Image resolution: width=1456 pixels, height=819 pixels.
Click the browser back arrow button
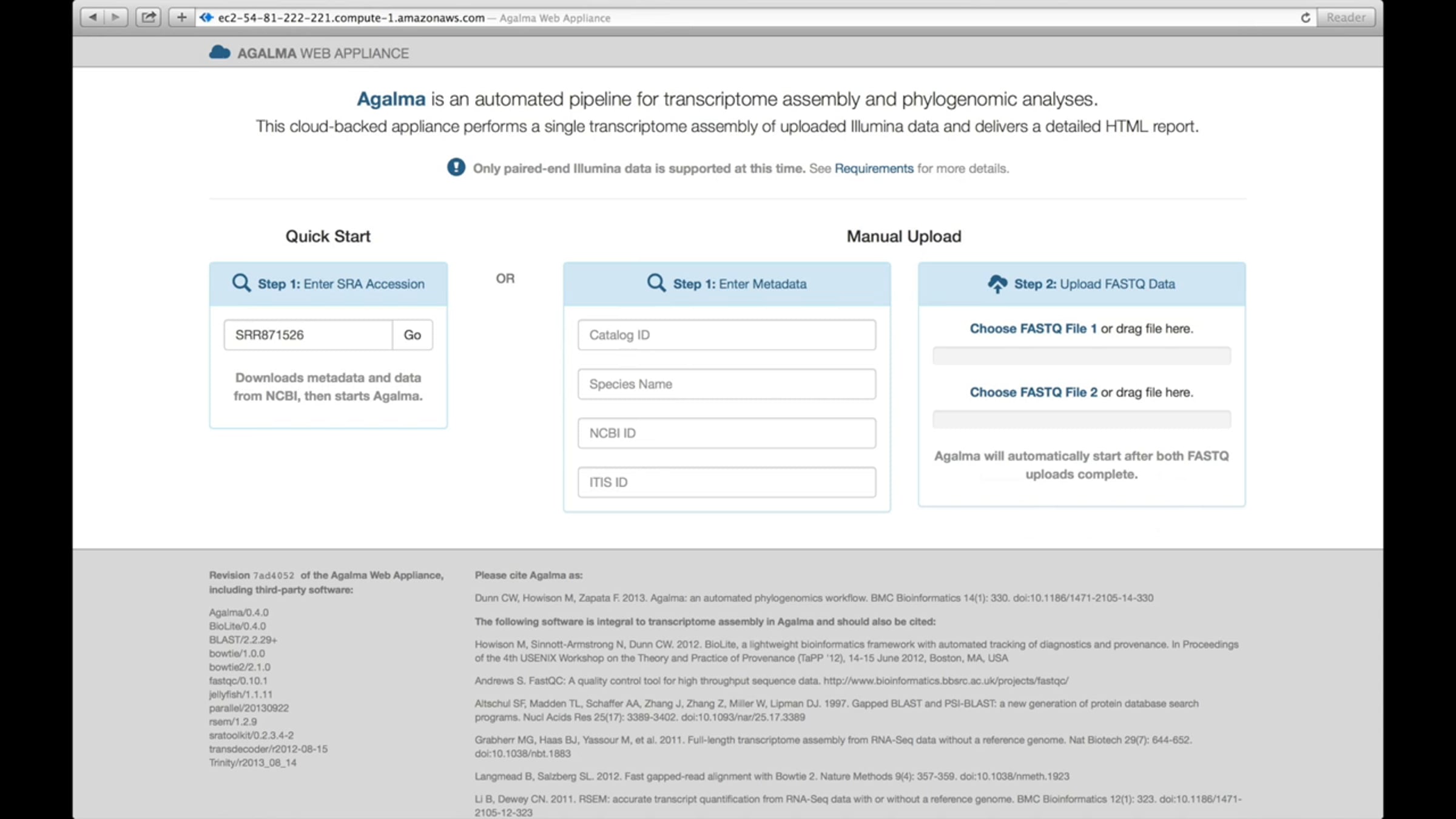point(92,17)
